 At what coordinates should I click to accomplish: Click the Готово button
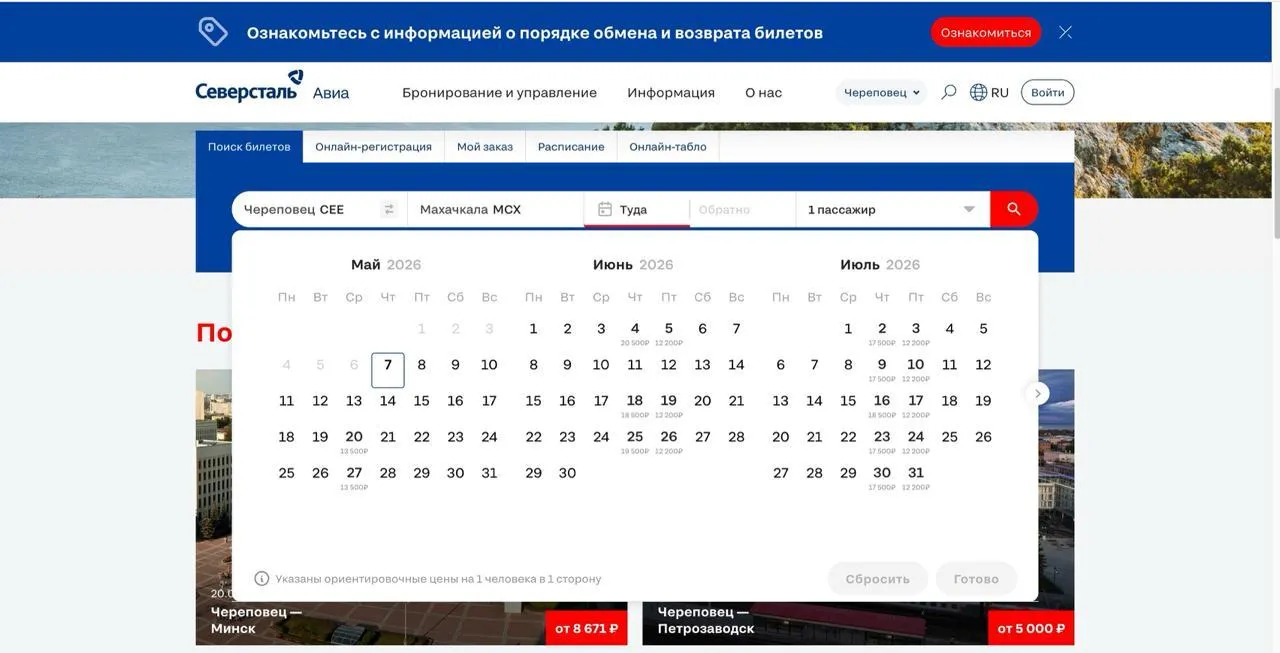[x=976, y=579]
